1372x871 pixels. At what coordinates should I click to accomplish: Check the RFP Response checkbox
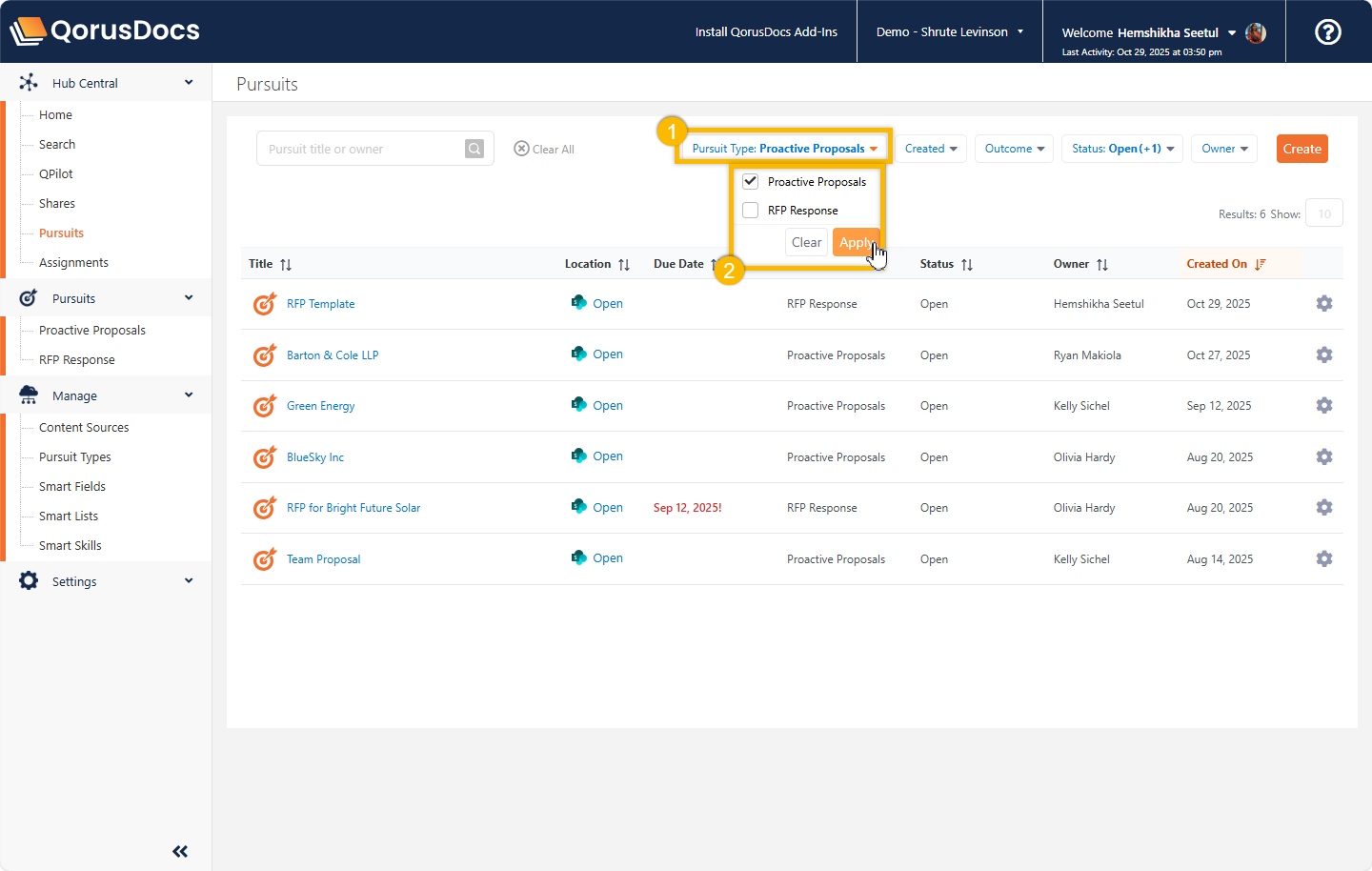[x=751, y=211]
